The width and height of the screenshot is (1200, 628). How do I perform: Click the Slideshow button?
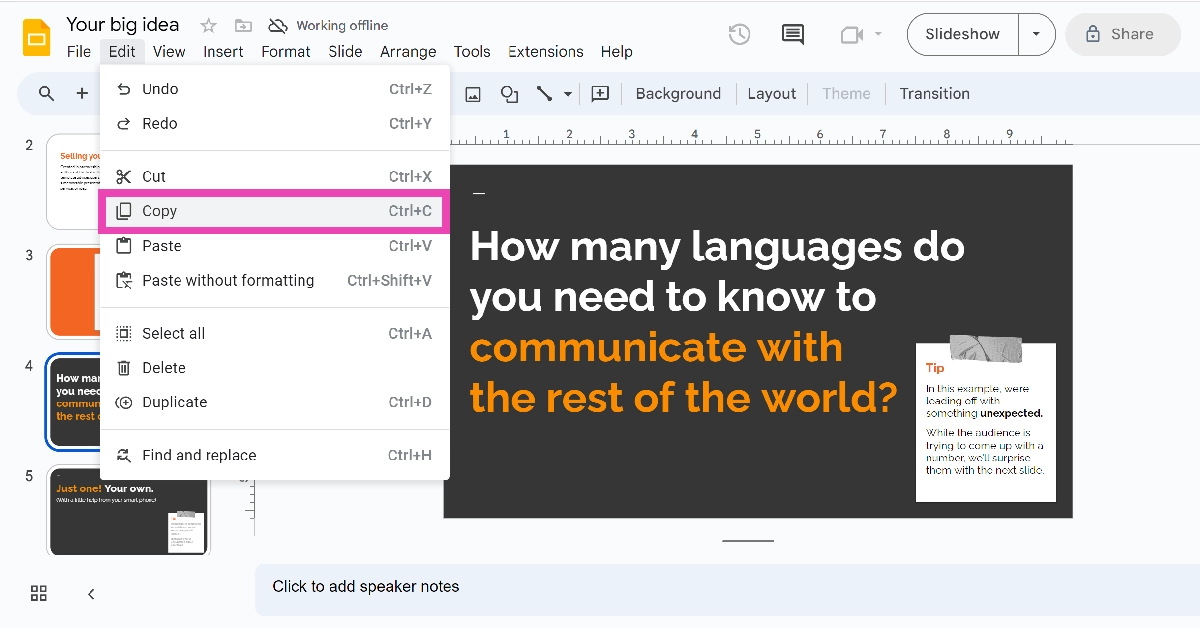962,34
